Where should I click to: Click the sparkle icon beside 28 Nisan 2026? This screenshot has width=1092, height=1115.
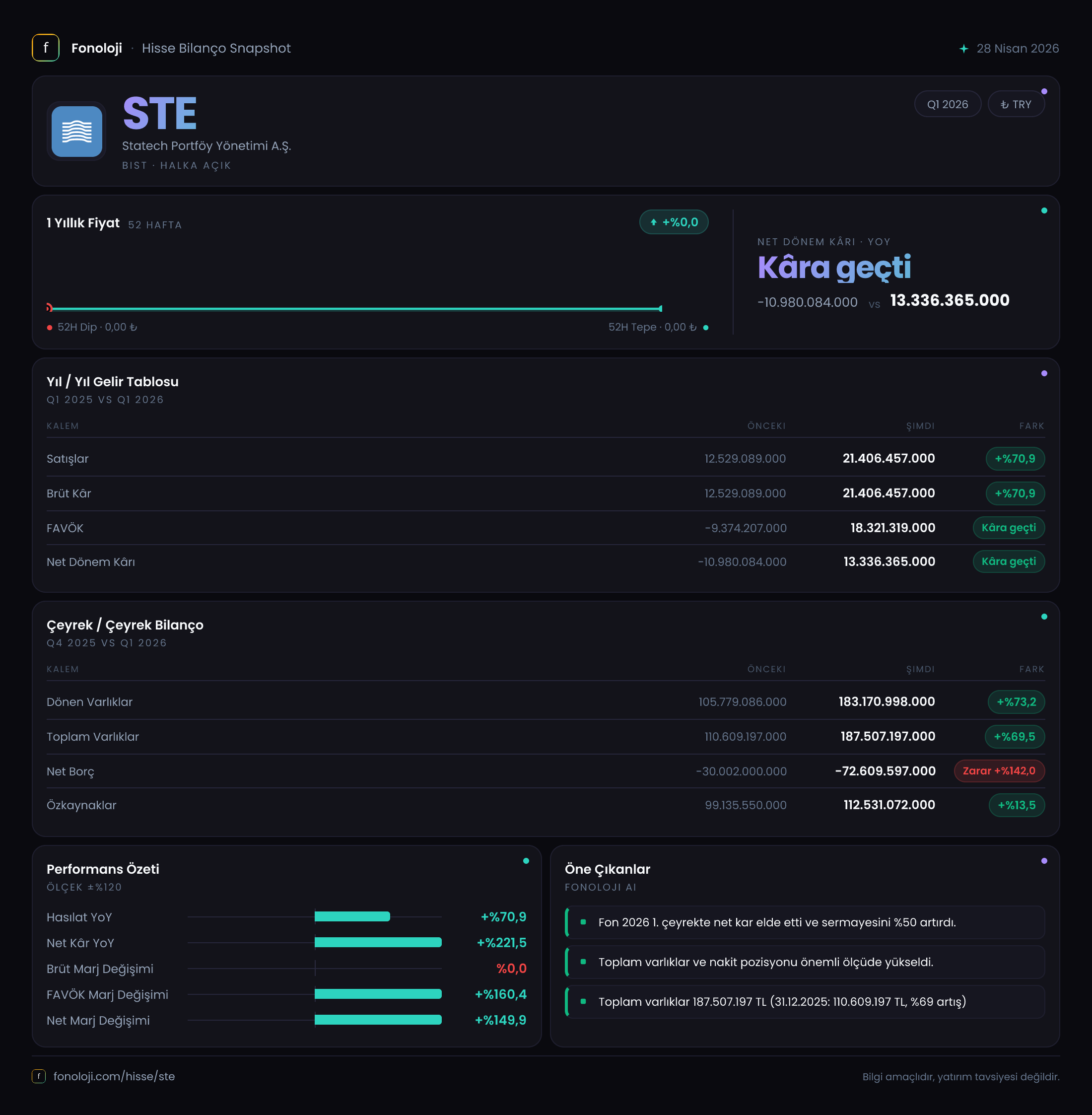(x=964, y=49)
